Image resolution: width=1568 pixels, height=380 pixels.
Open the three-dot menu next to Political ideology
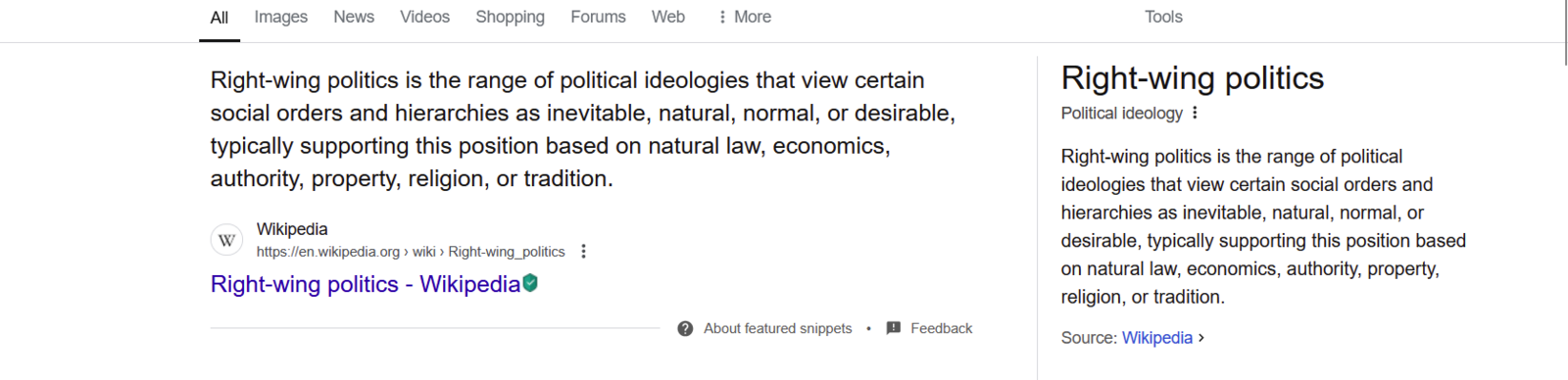[x=1195, y=113]
